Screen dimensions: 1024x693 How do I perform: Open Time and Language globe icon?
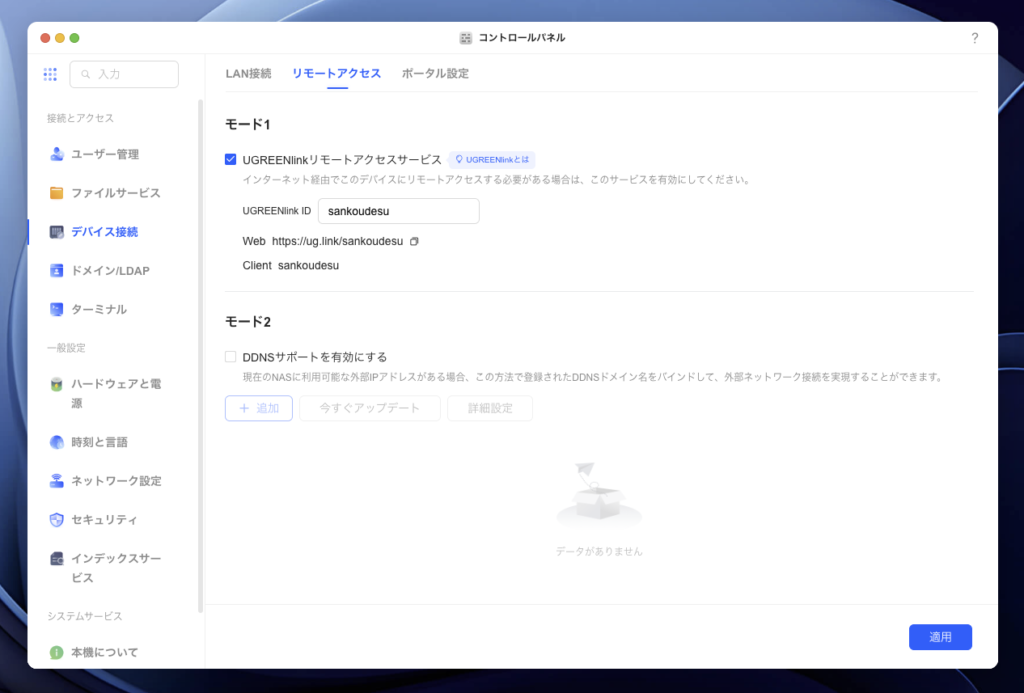pyautogui.click(x=57, y=442)
